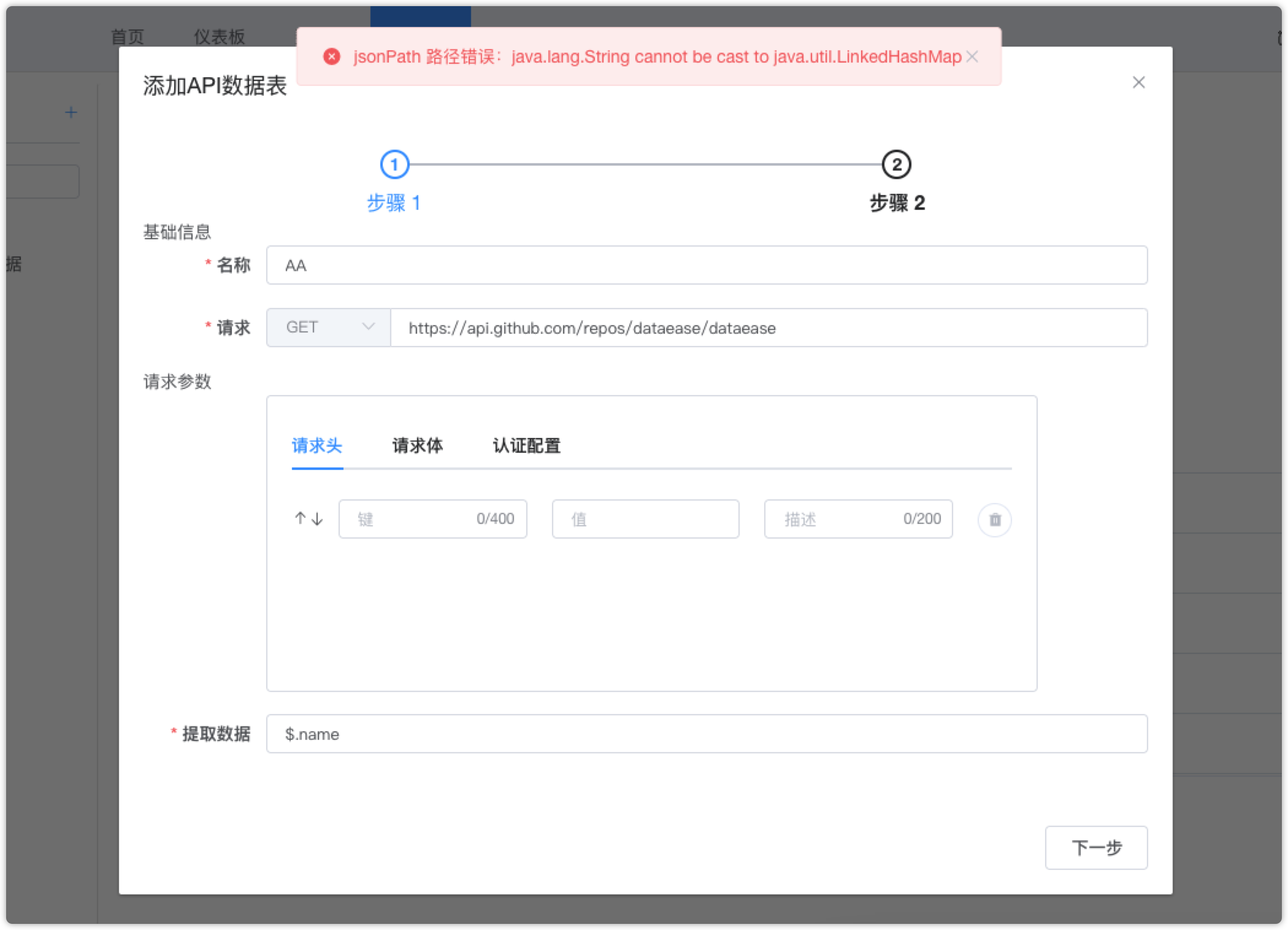1288x930 pixels.
Task: Click the trash icon to delete the header row
Action: [x=994, y=520]
